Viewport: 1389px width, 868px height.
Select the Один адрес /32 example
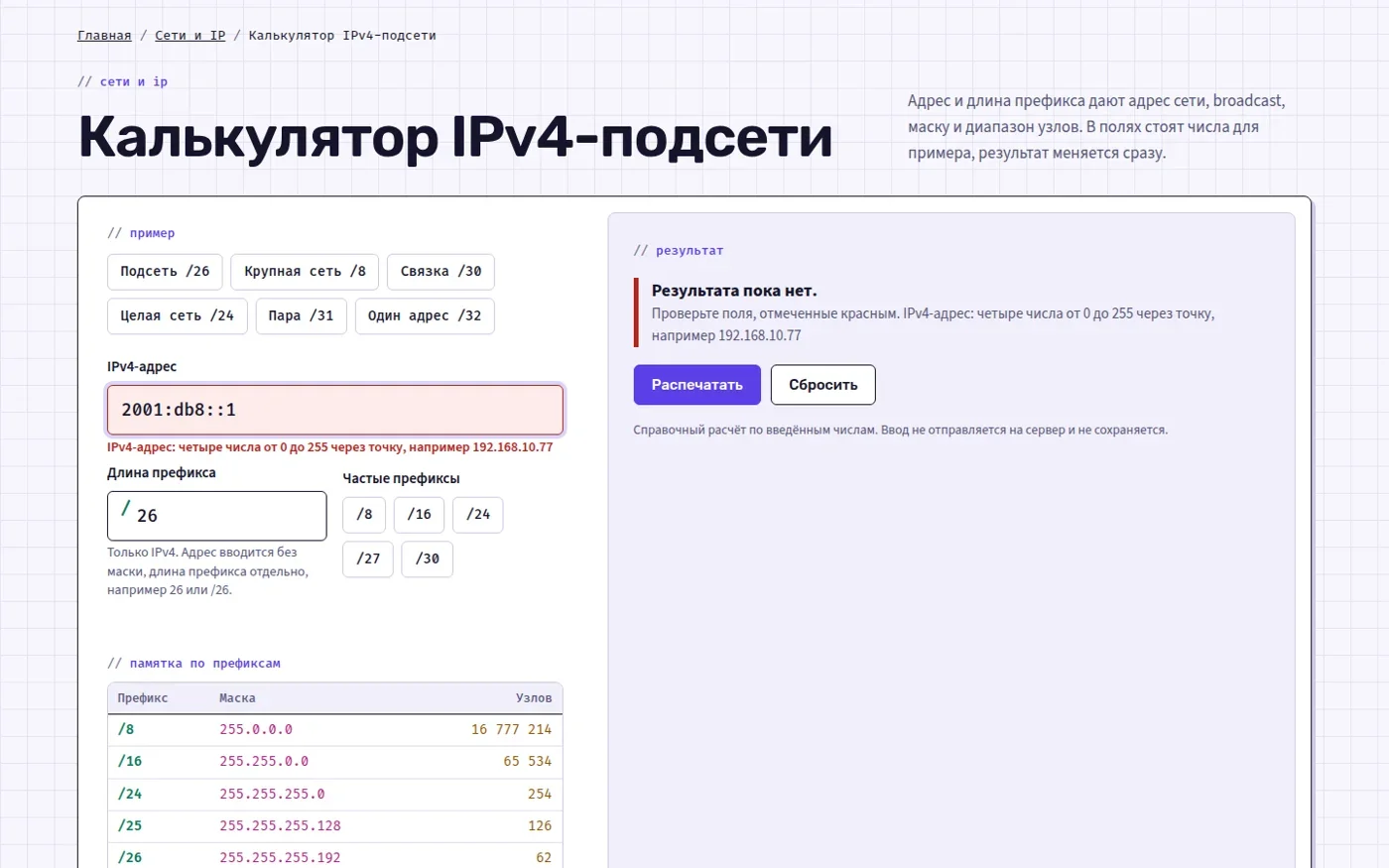point(425,316)
